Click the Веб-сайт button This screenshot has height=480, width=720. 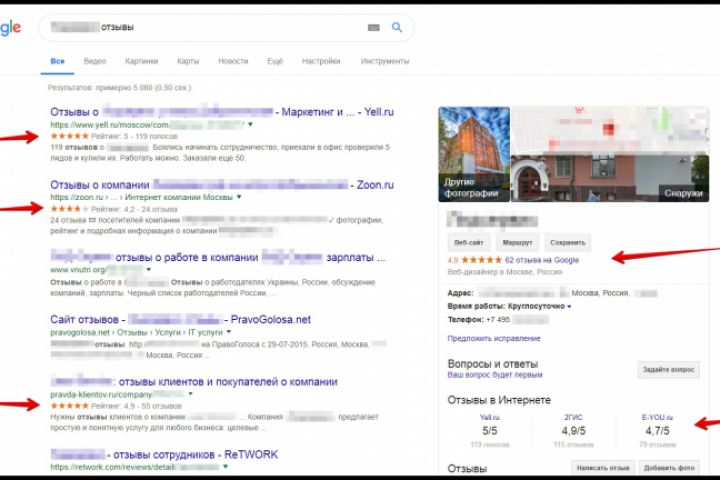(468, 243)
